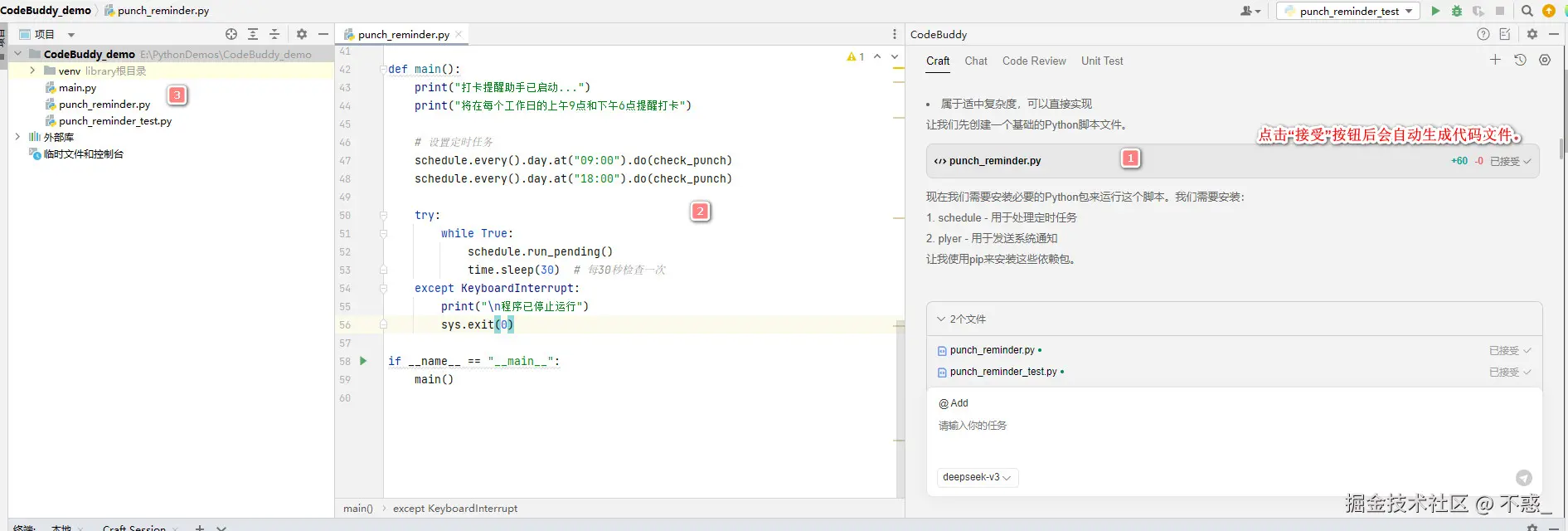This screenshot has height=531, width=1568.
Task: Open CodeBuddy help question-mark icon
Action: (x=1483, y=34)
